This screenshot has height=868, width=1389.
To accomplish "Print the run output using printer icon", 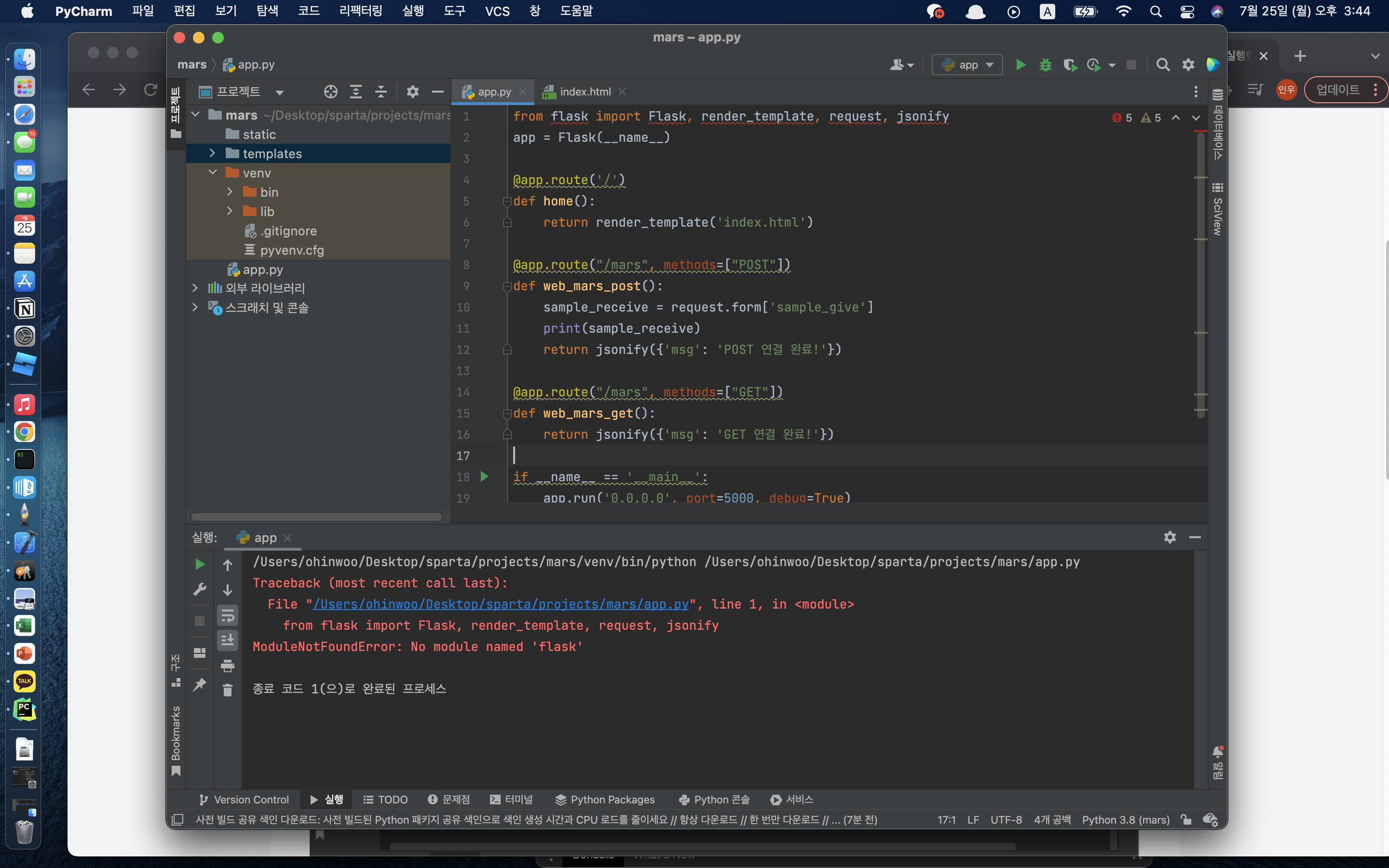I will pos(228,666).
